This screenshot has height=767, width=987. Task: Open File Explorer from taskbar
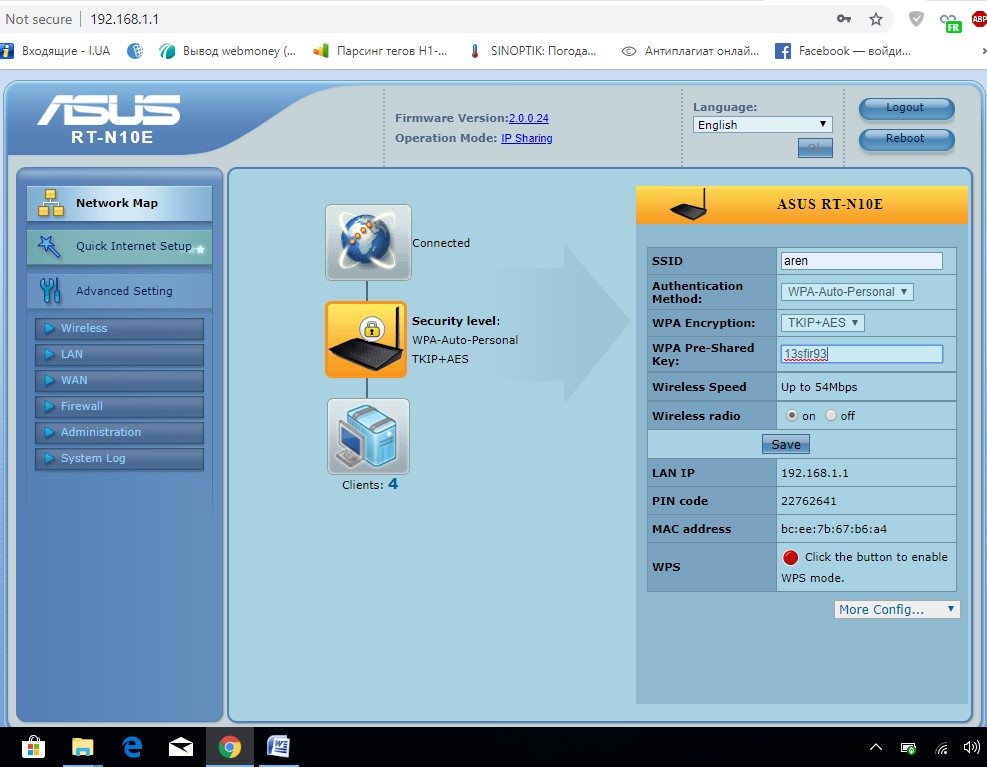82,747
